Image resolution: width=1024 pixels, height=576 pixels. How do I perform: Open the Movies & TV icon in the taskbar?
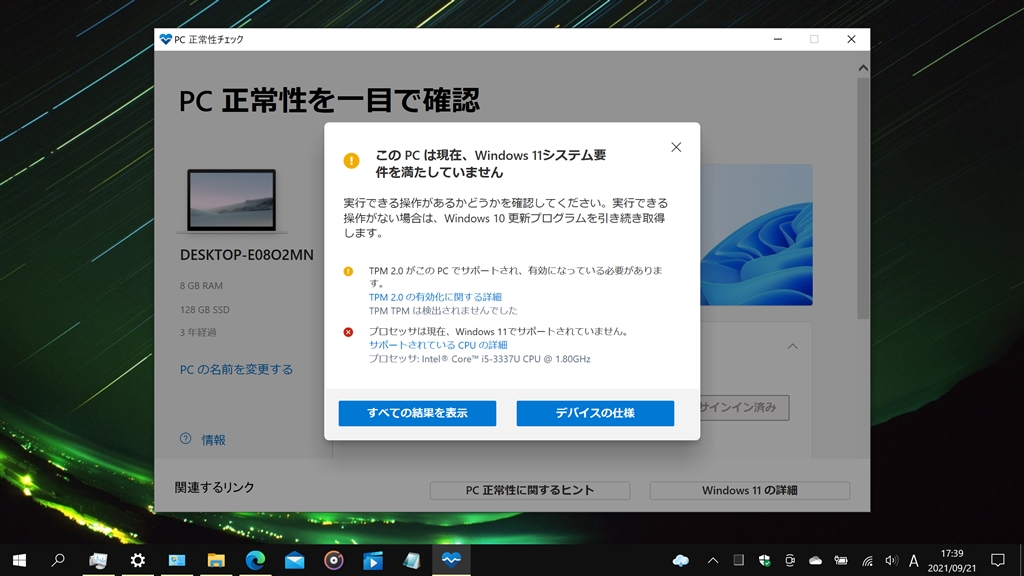[373, 560]
